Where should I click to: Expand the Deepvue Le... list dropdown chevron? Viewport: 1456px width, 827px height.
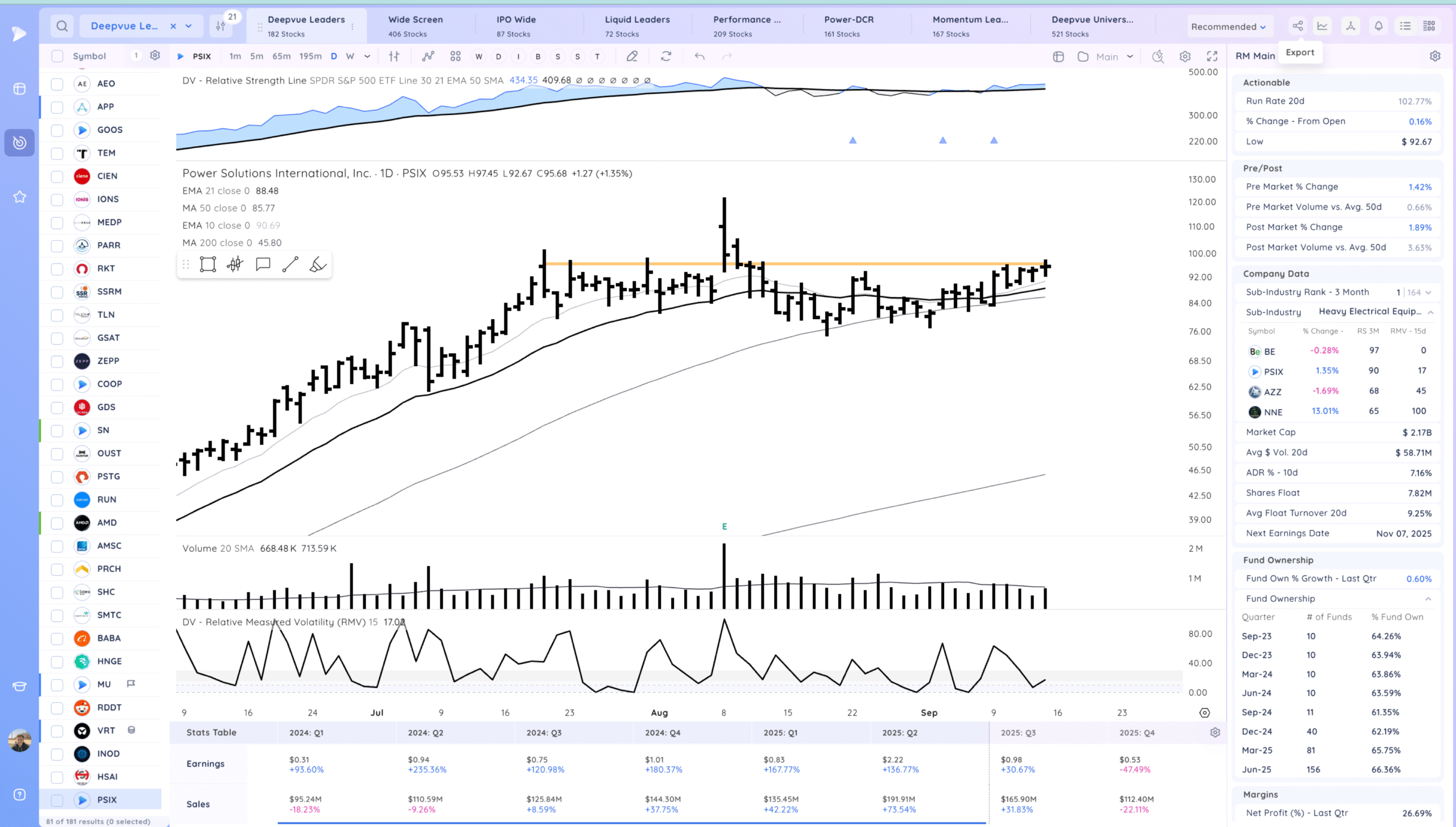click(x=189, y=26)
